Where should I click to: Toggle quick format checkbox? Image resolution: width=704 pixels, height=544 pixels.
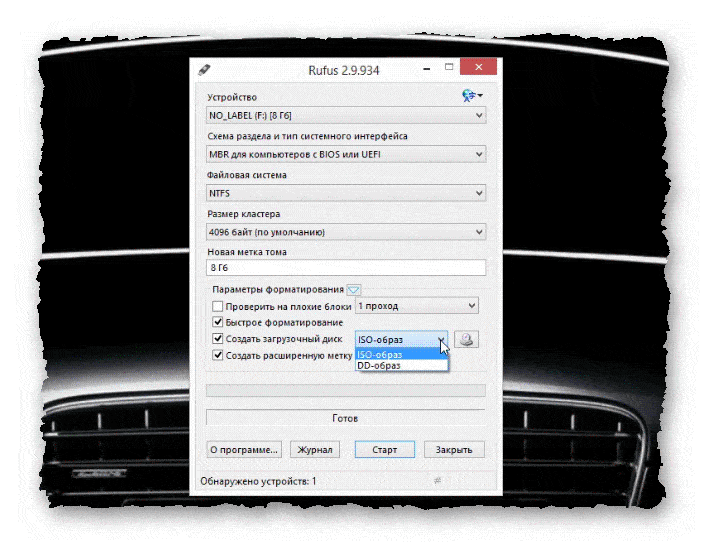217,322
